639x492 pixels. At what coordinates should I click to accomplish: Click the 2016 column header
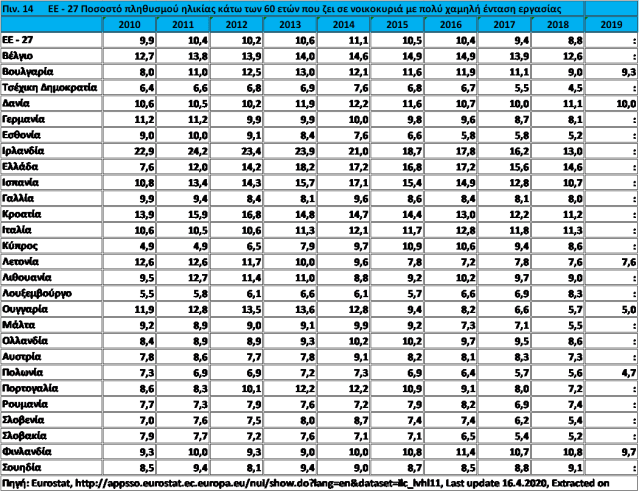coord(450,23)
